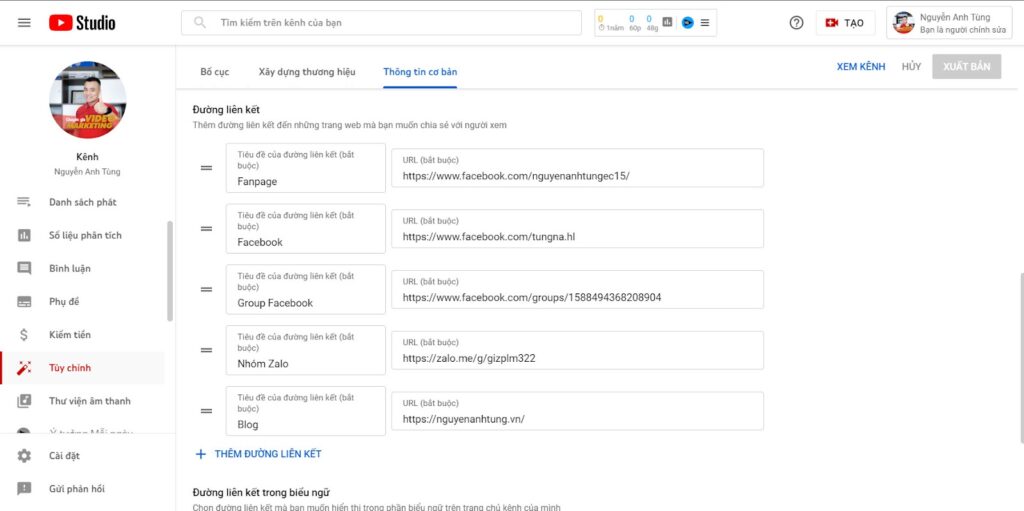Click the Facebook groups URL field
The image size is (1024, 511).
(x=577, y=289)
